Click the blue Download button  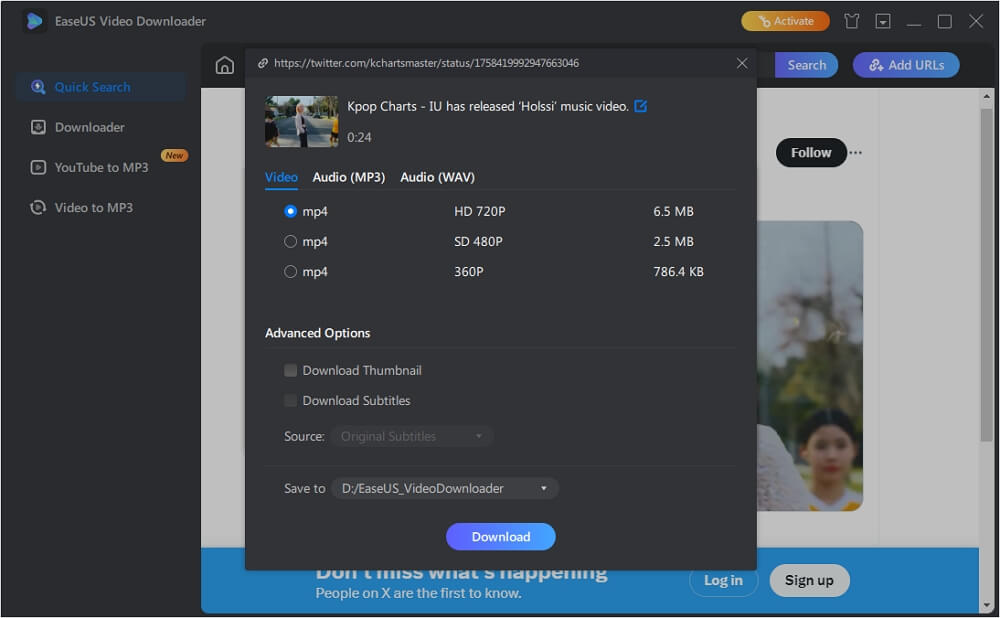pyautogui.click(x=501, y=537)
